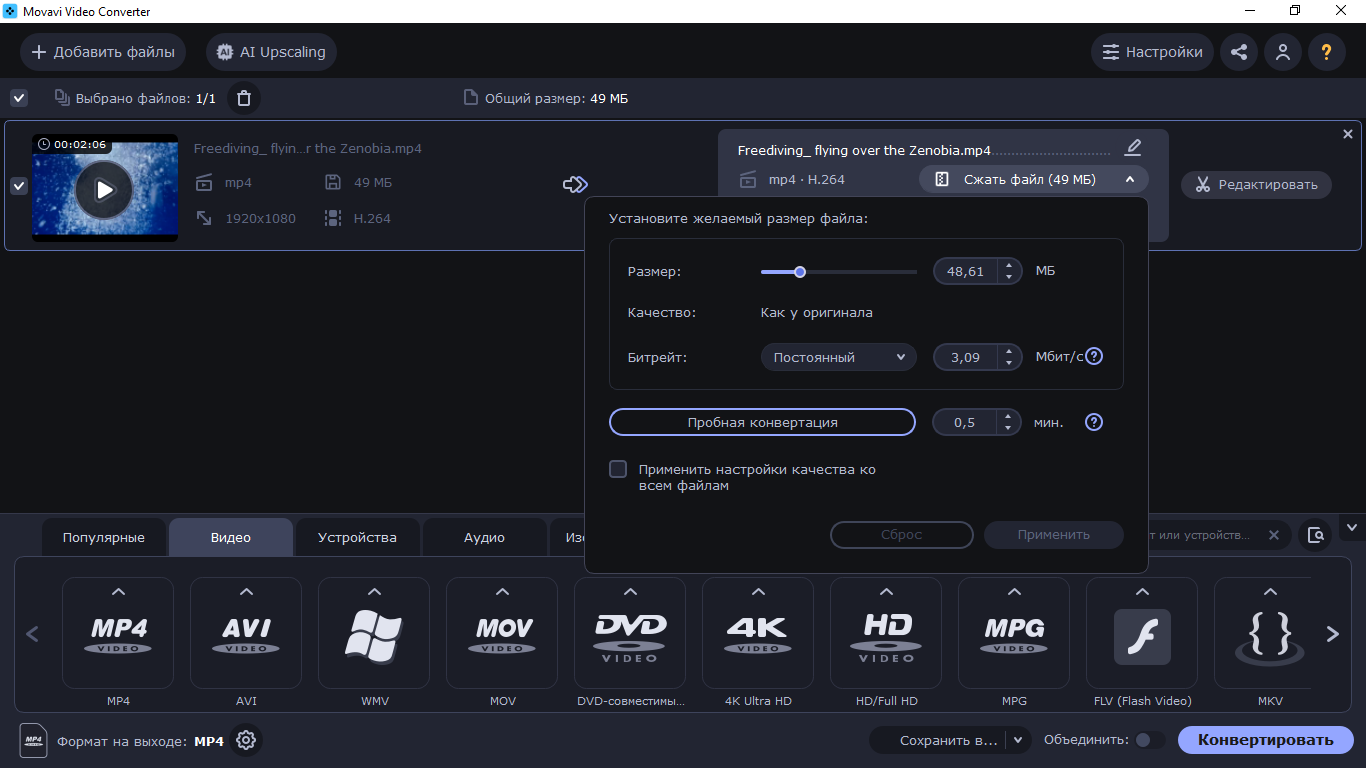The height and width of the screenshot is (768, 1366).
Task: Select the FLV Flash Video format icon
Action: point(1142,633)
